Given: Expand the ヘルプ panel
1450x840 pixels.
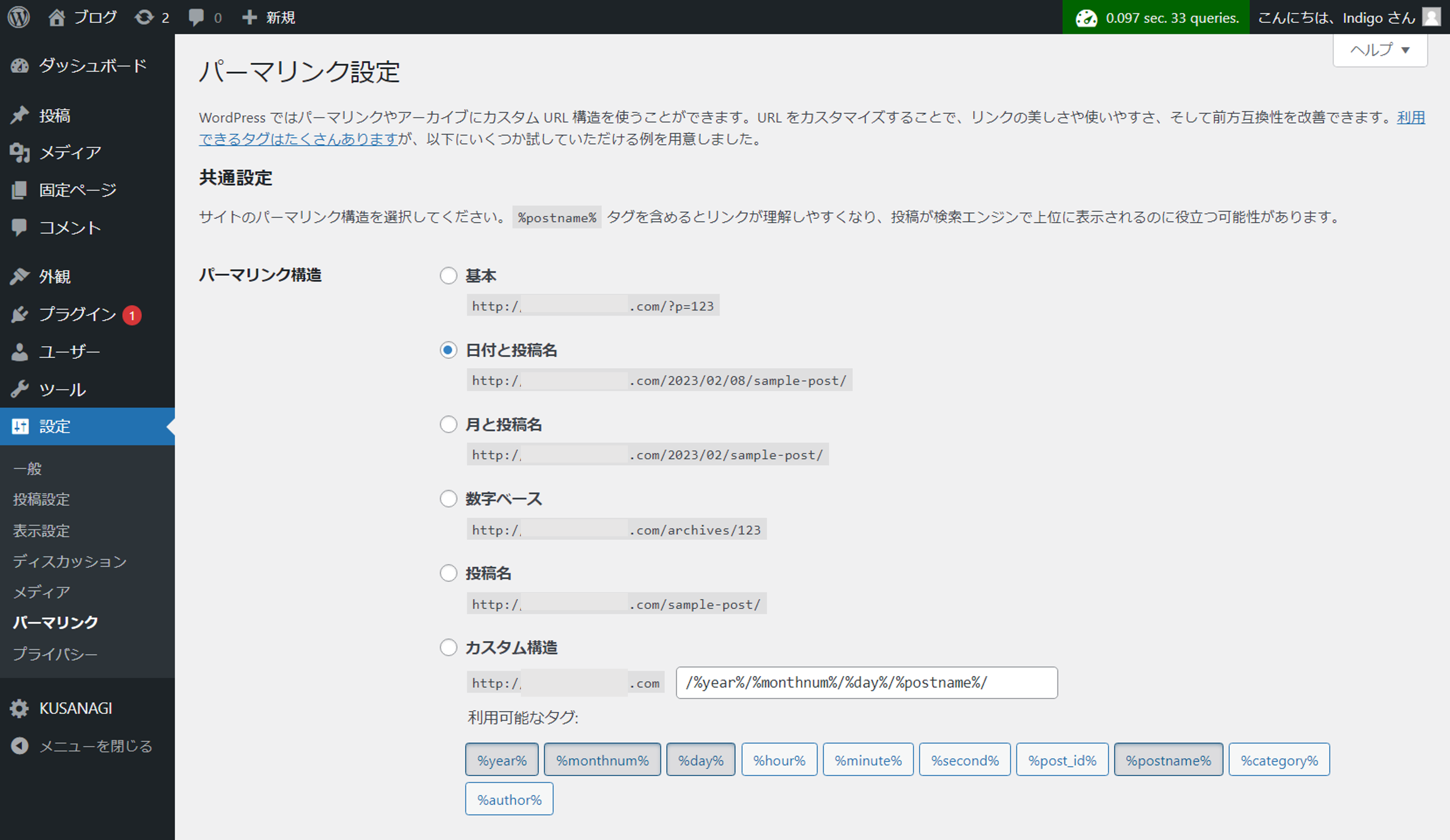Looking at the screenshot, I should (1379, 49).
